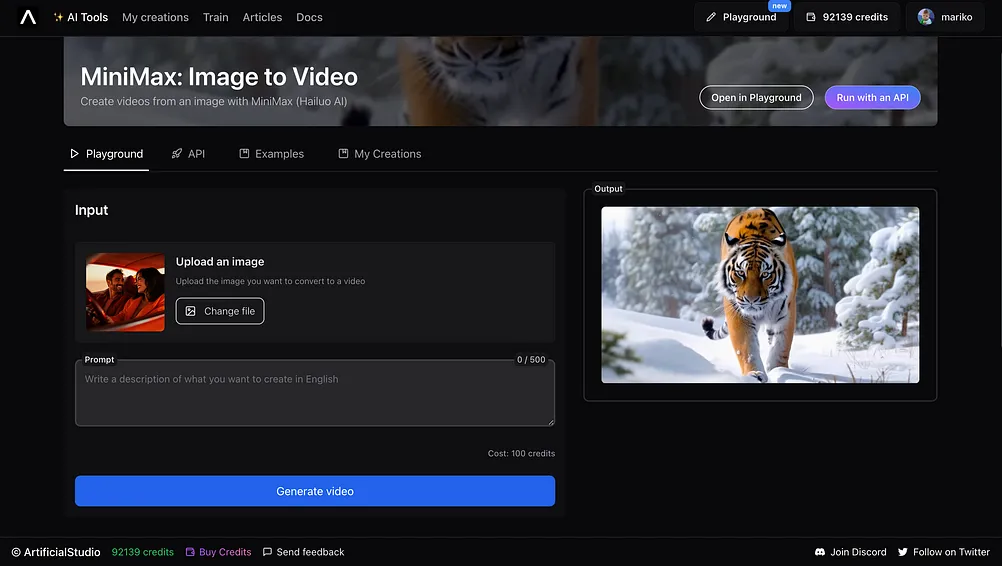This screenshot has height=566, width=1002.
Task: Click the Twitter bird icon
Action: (x=902, y=552)
